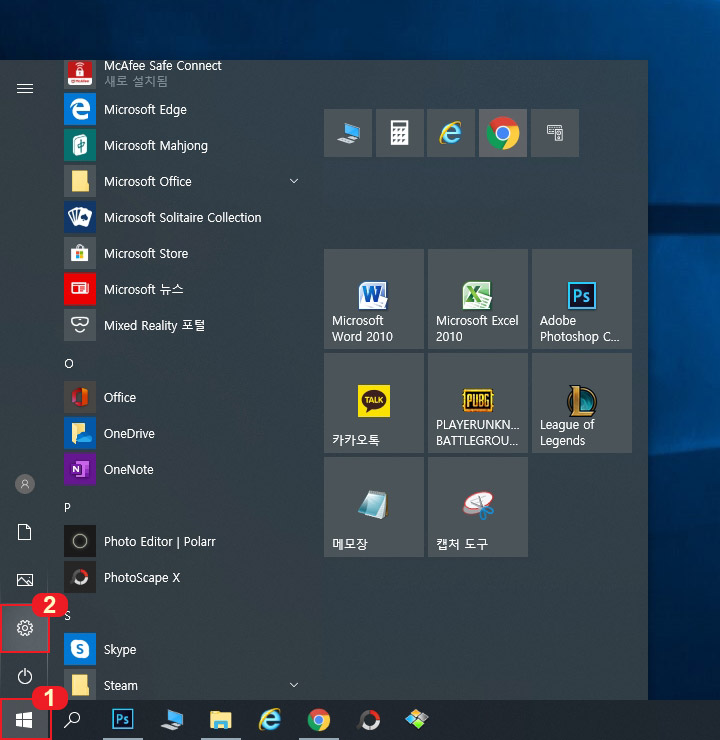The image size is (720, 740).
Task: Launch OneNote
Action: 183,470
